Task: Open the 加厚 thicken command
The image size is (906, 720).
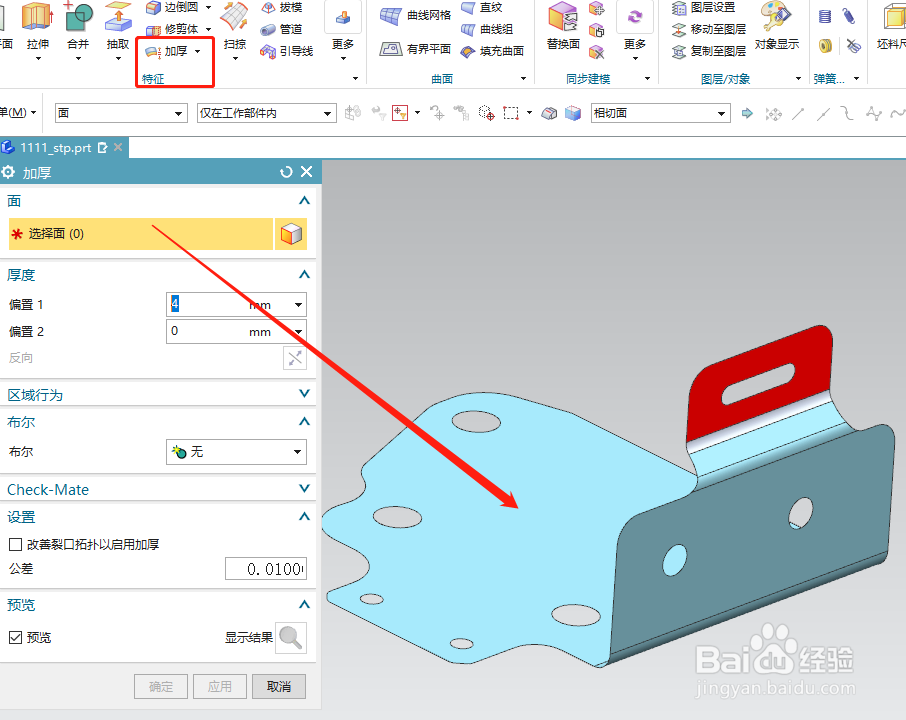Action: pyautogui.click(x=168, y=51)
